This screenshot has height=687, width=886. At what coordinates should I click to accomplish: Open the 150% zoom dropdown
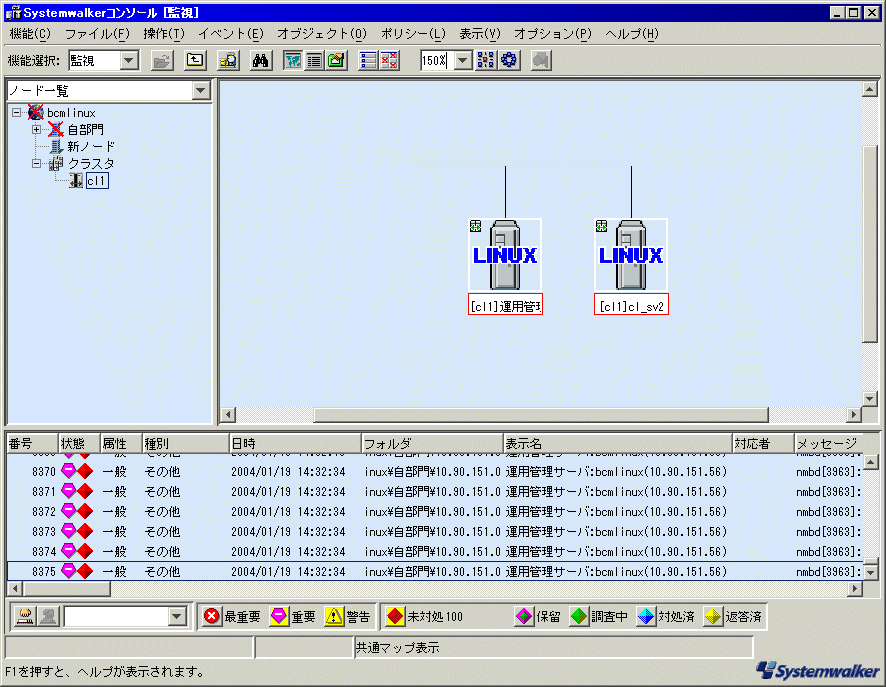[462, 61]
